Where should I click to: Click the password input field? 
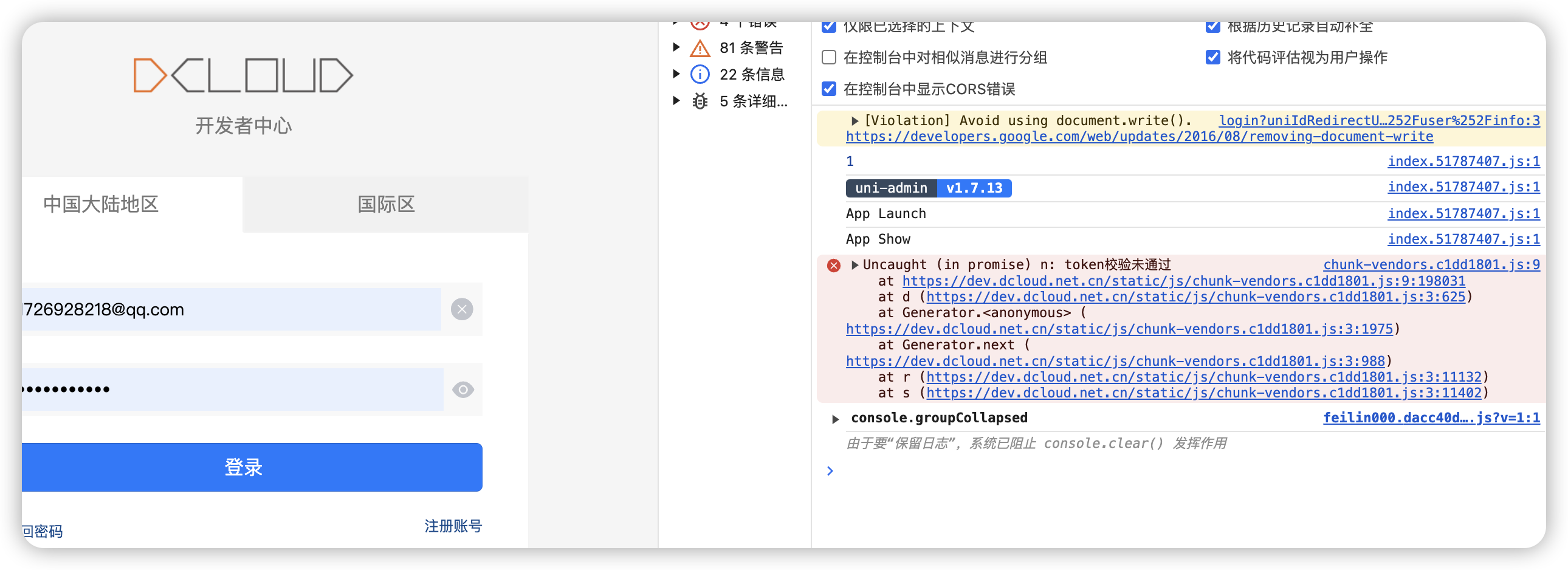[233, 390]
